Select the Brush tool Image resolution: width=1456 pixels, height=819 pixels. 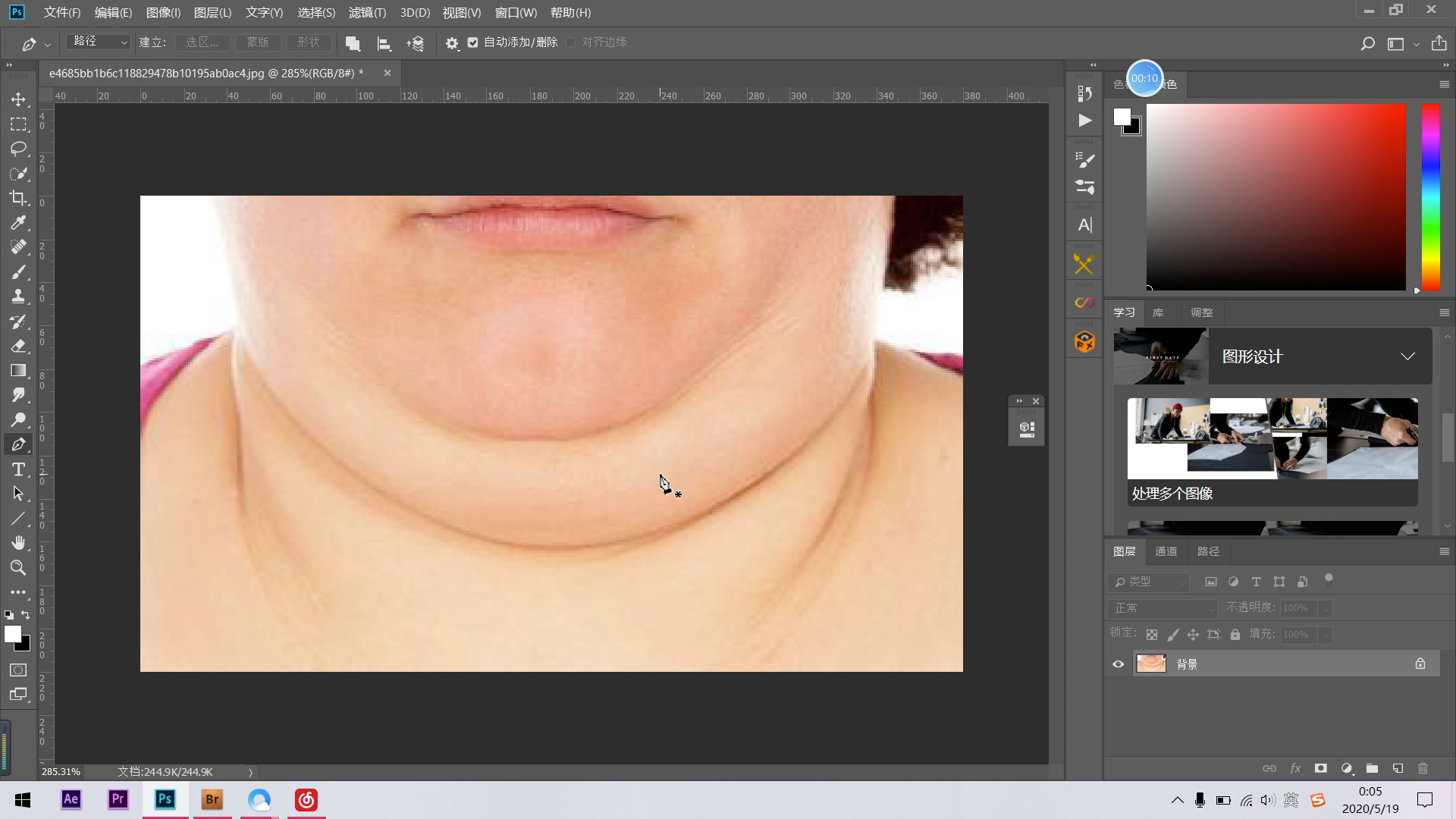point(19,272)
